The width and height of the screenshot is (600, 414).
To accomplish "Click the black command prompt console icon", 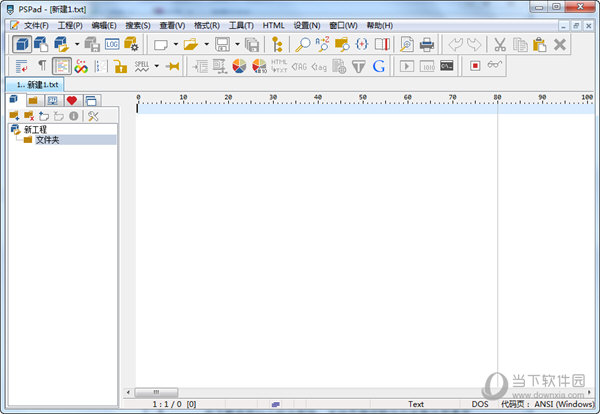I will coord(447,66).
